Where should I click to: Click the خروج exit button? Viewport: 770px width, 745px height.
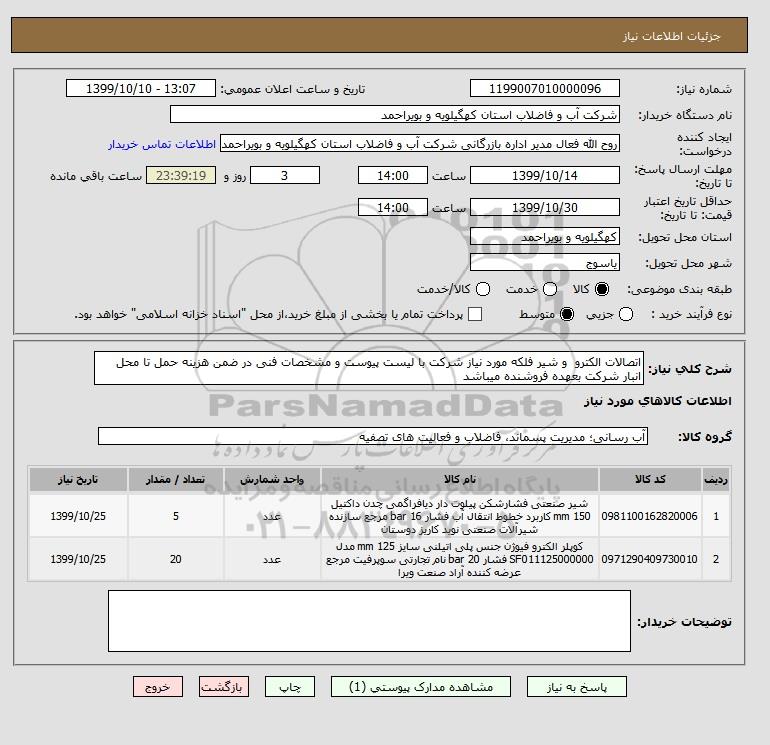(158, 687)
